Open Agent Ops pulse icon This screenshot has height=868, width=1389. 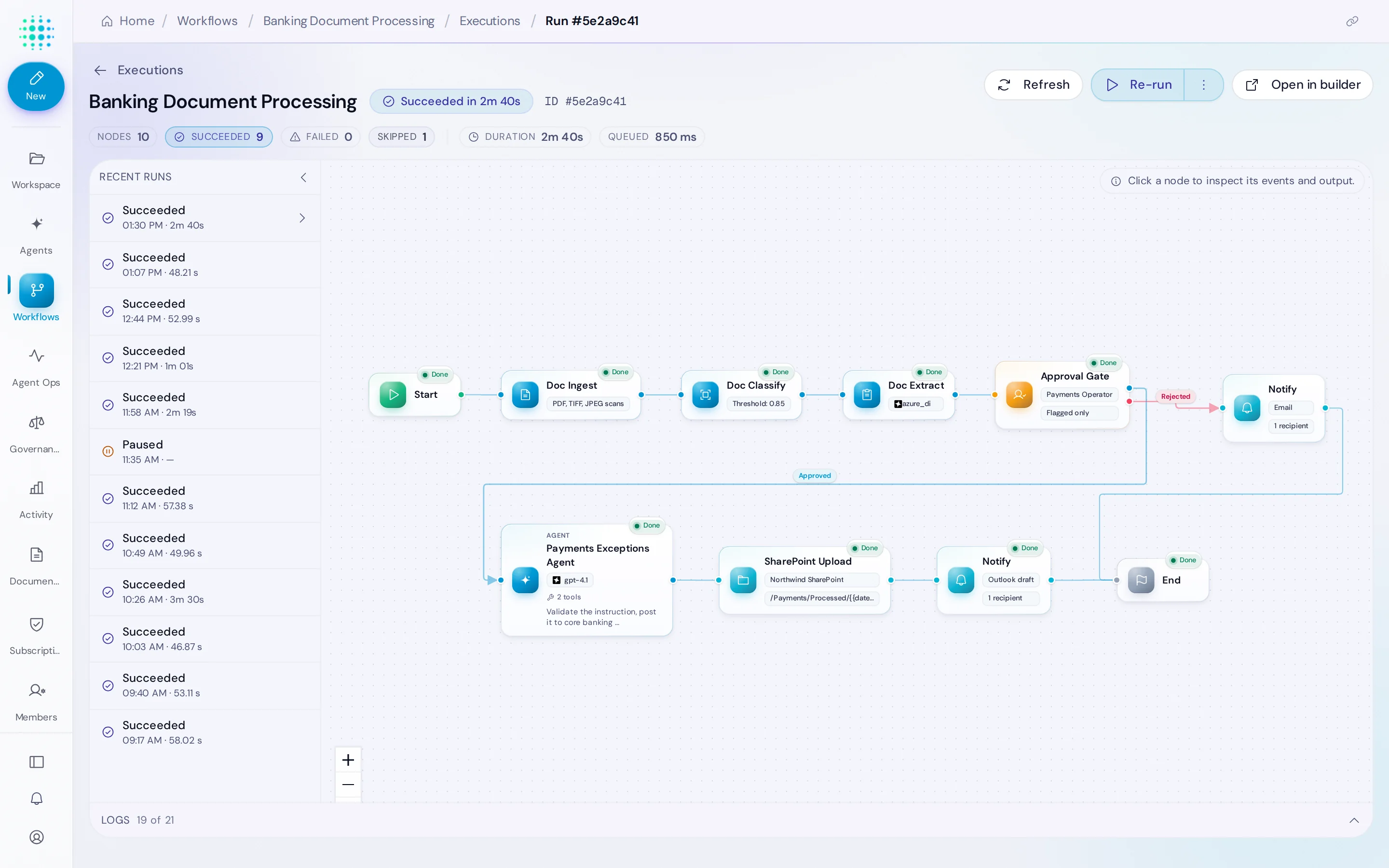(36, 356)
